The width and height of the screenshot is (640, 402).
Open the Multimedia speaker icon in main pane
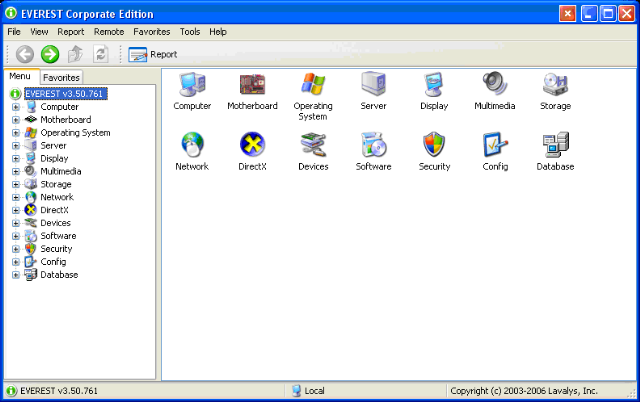click(494, 84)
